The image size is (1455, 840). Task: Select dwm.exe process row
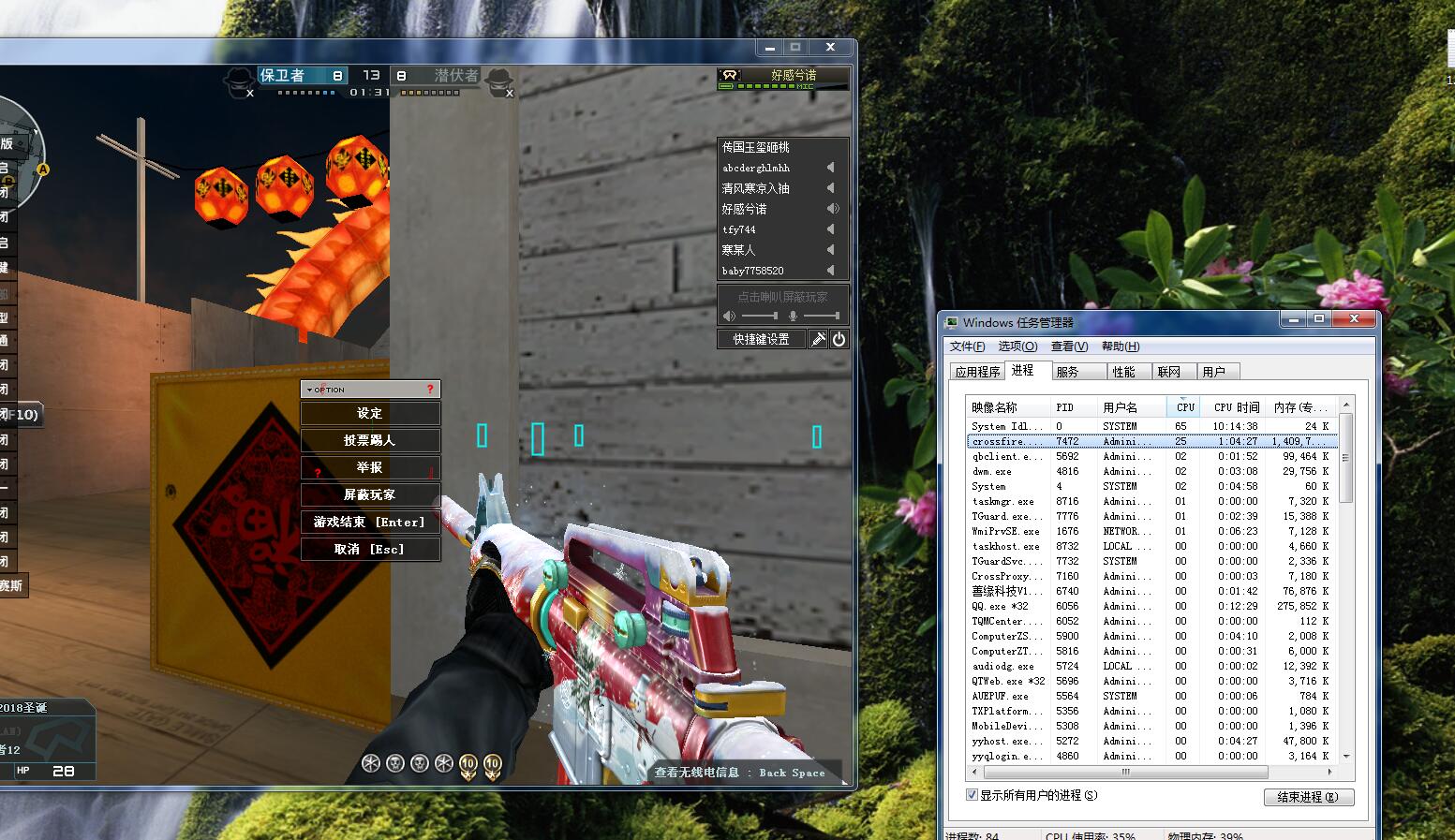coord(1151,471)
